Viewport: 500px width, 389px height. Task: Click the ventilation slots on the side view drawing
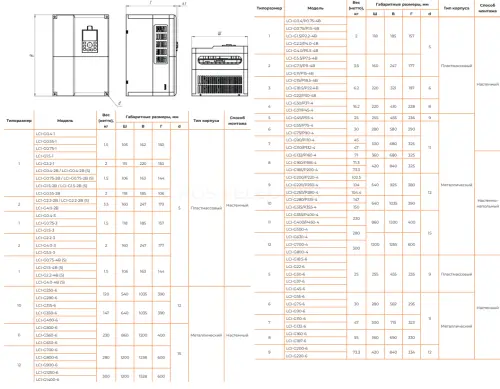click(x=161, y=44)
